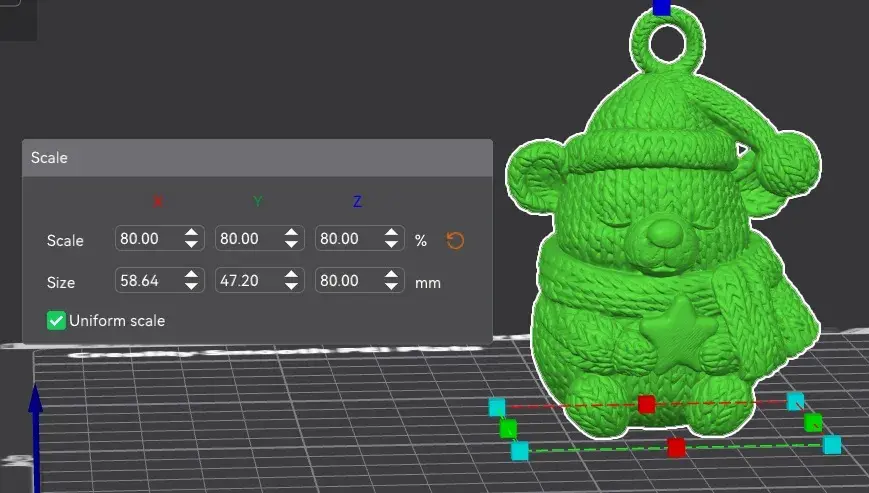This screenshot has width=869, height=493.
Task: Click the green scale handle left of the bear
Action: pos(509,429)
